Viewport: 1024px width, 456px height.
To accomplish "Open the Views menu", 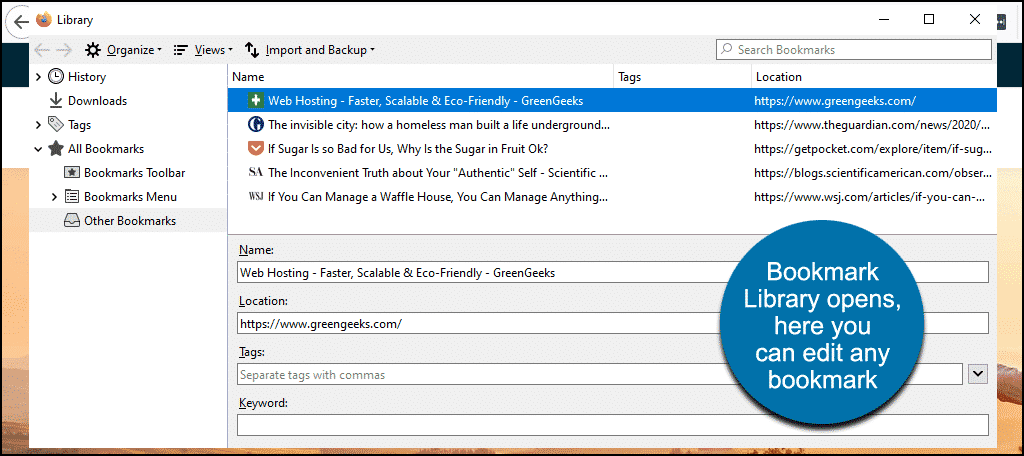I will (203, 50).
